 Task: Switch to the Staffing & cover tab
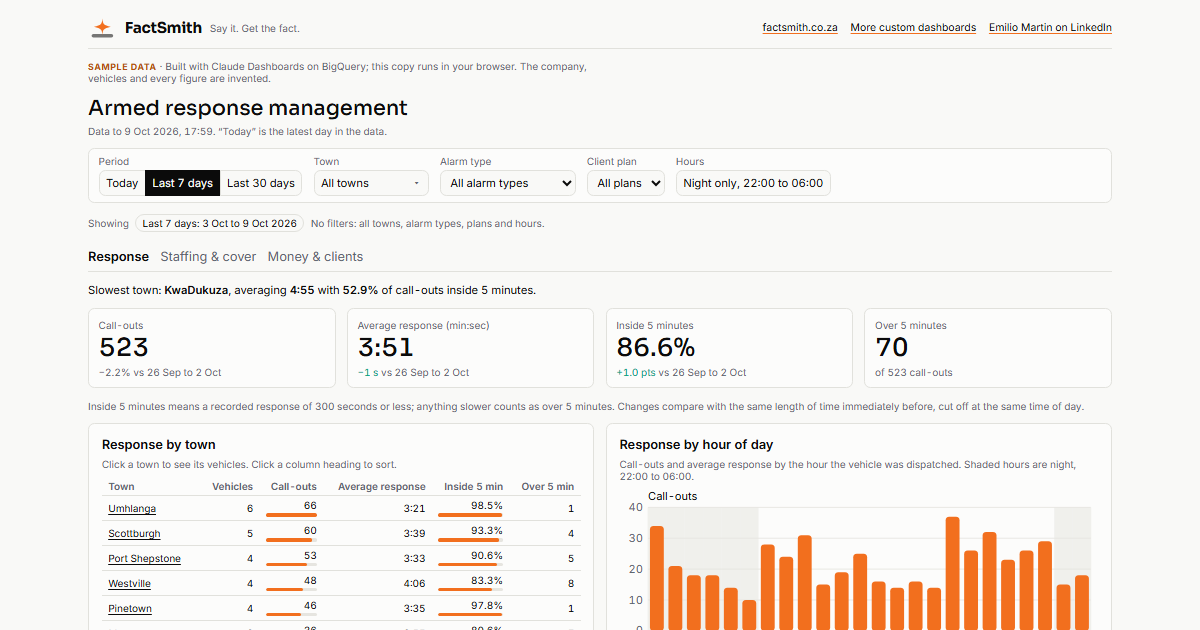tap(208, 257)
